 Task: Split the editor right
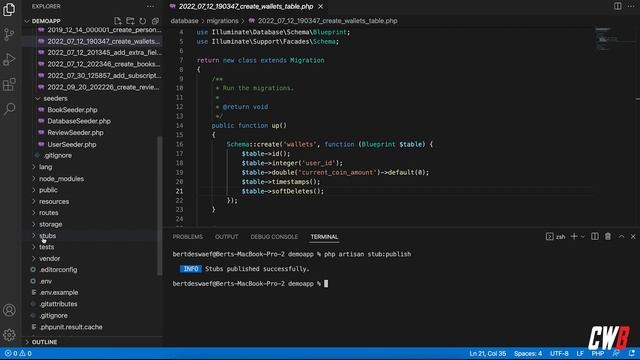pyautogui.click(x=618, y=6)
